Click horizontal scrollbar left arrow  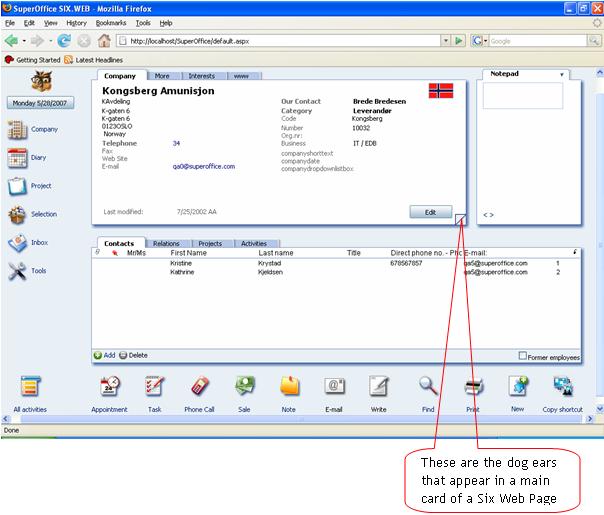(x=5, y=418)
